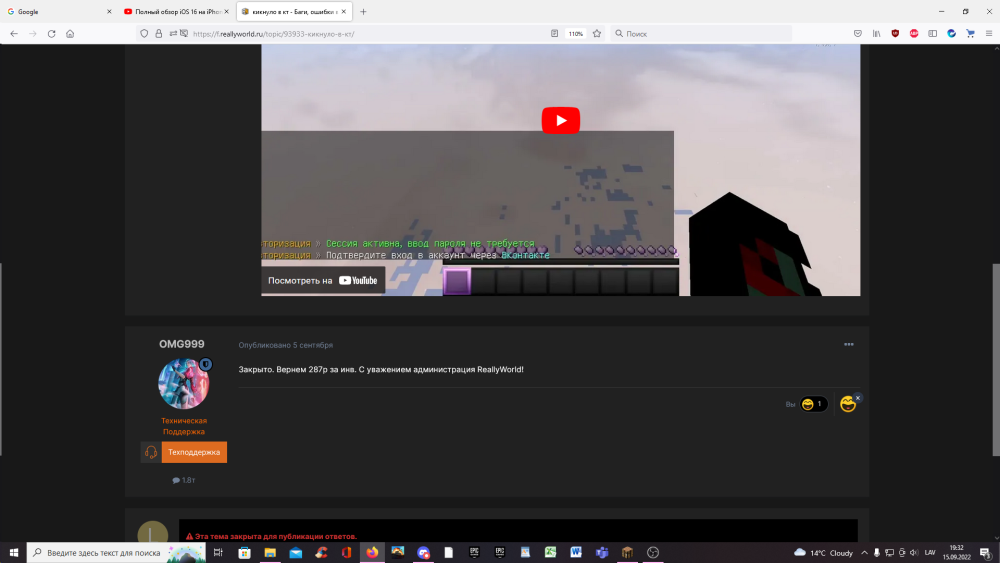Show site security padlock info

click(159, 34)
